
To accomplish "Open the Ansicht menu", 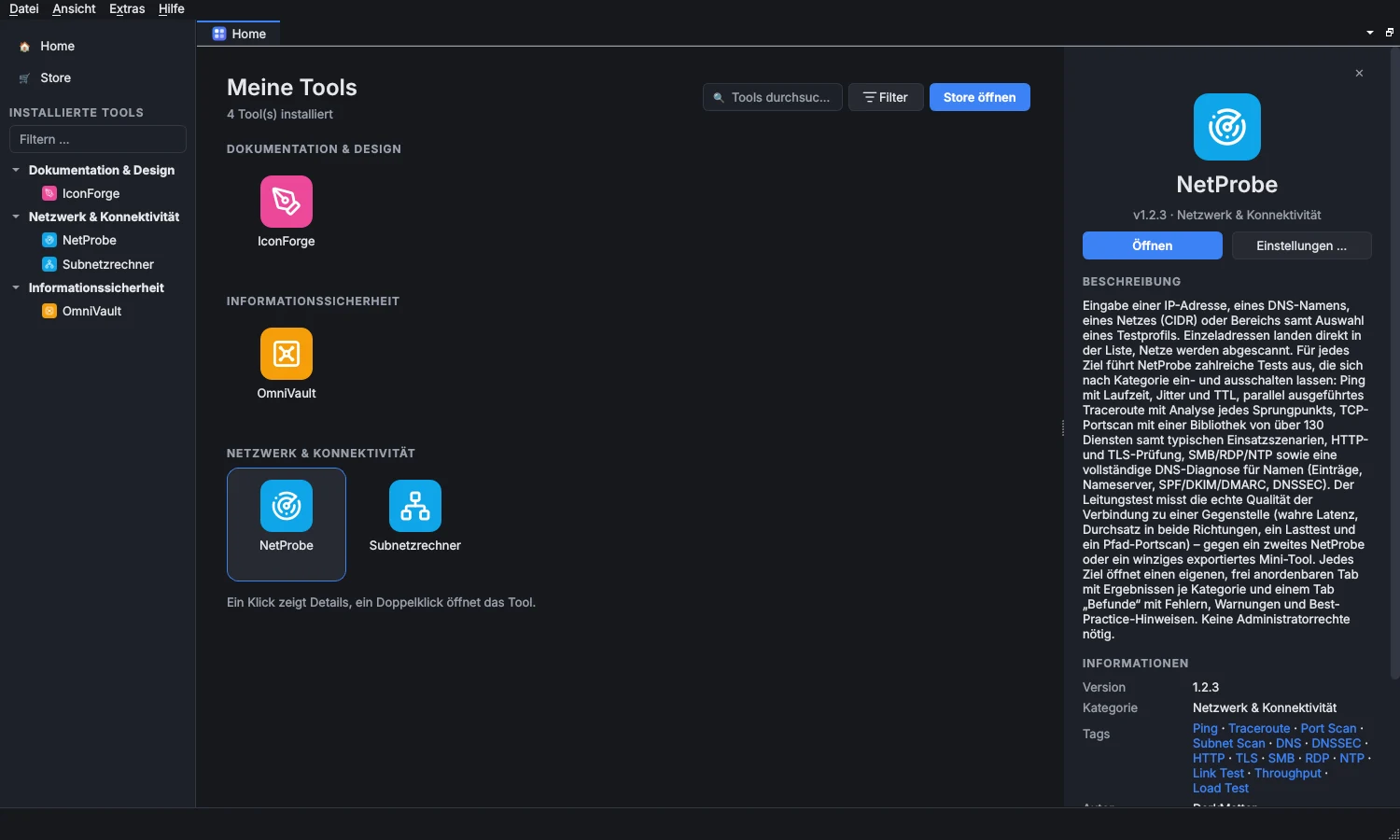I will 74,8.
